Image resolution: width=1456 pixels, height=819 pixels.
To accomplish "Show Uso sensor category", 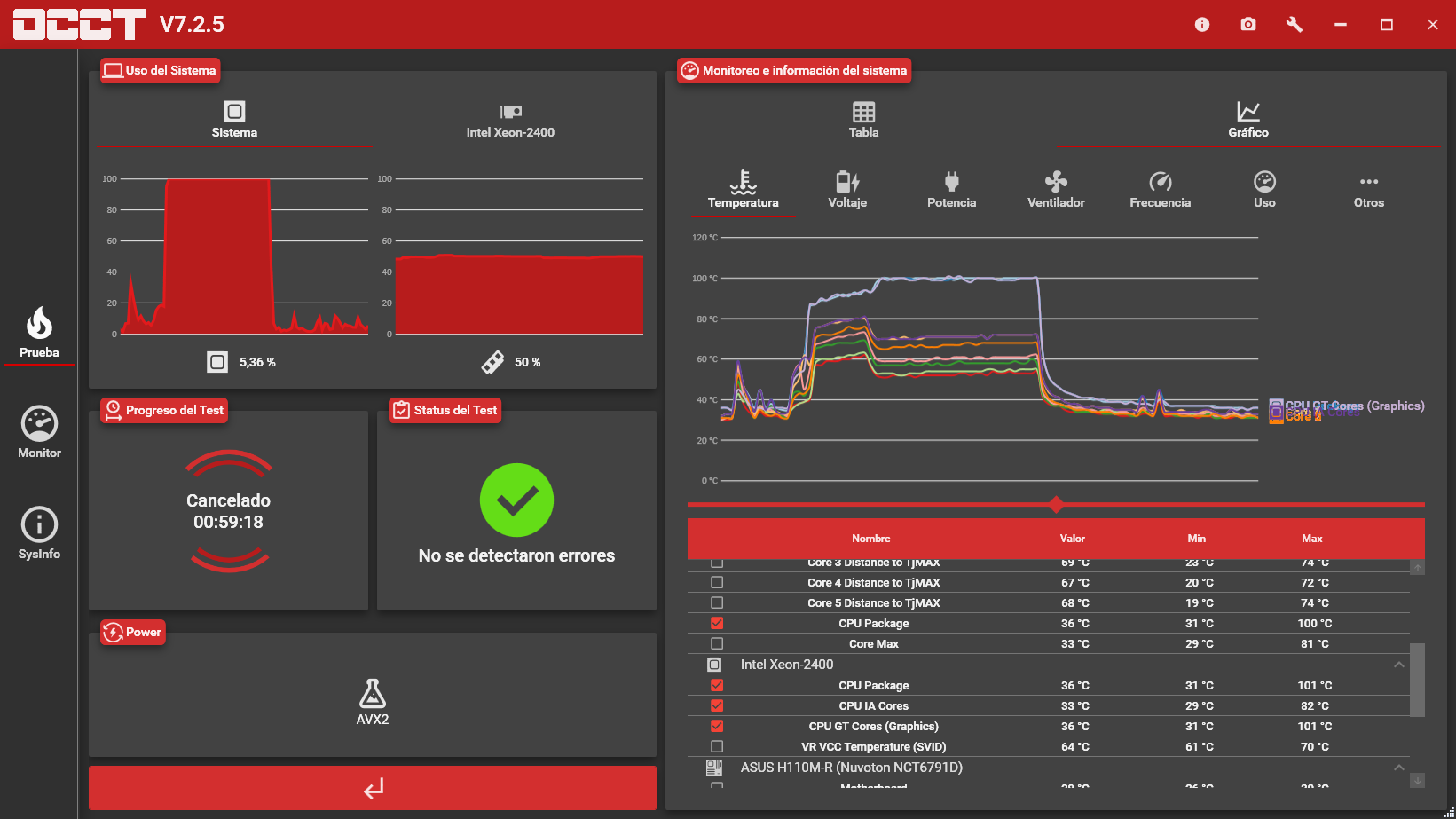I will (x=1264, y=190).
